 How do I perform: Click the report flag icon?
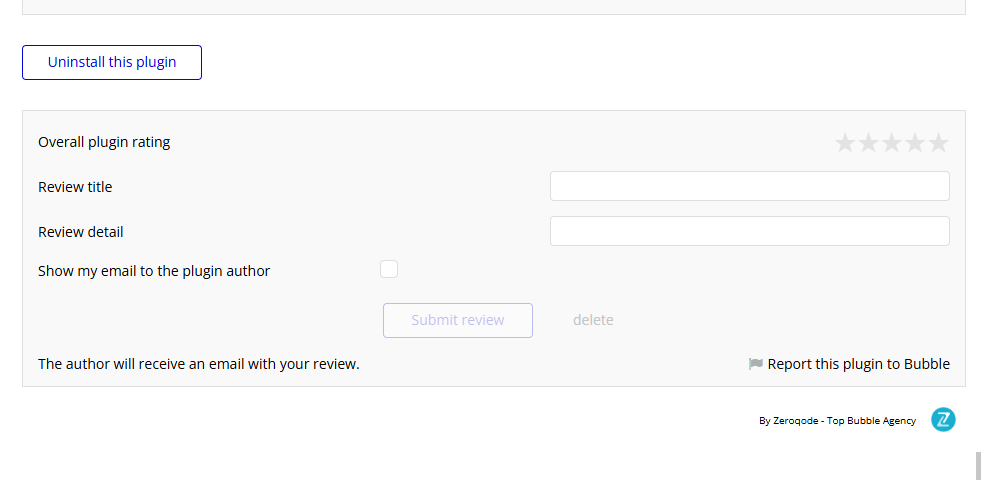tap(756, 364)
